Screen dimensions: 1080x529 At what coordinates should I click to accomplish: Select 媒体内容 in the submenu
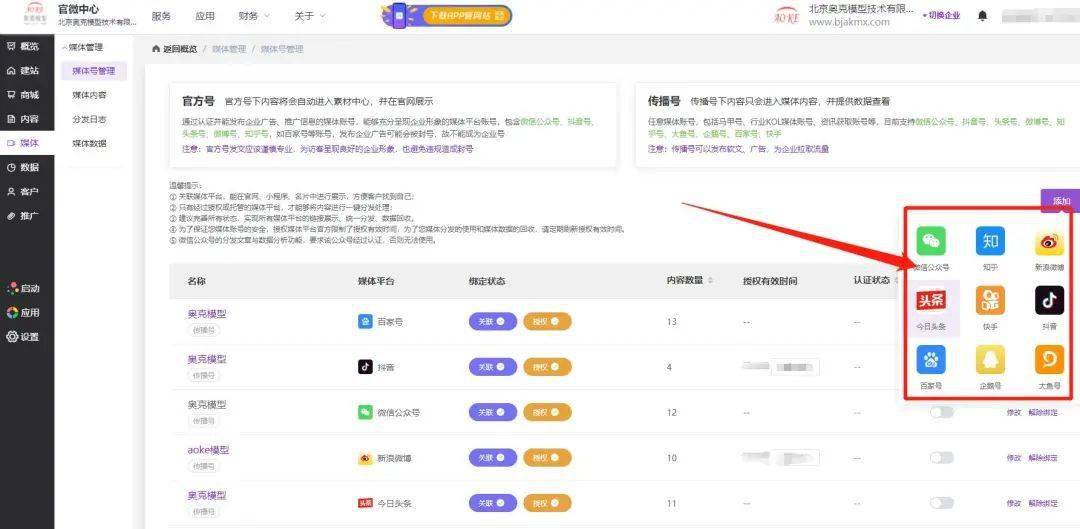(x=90, y=94)
